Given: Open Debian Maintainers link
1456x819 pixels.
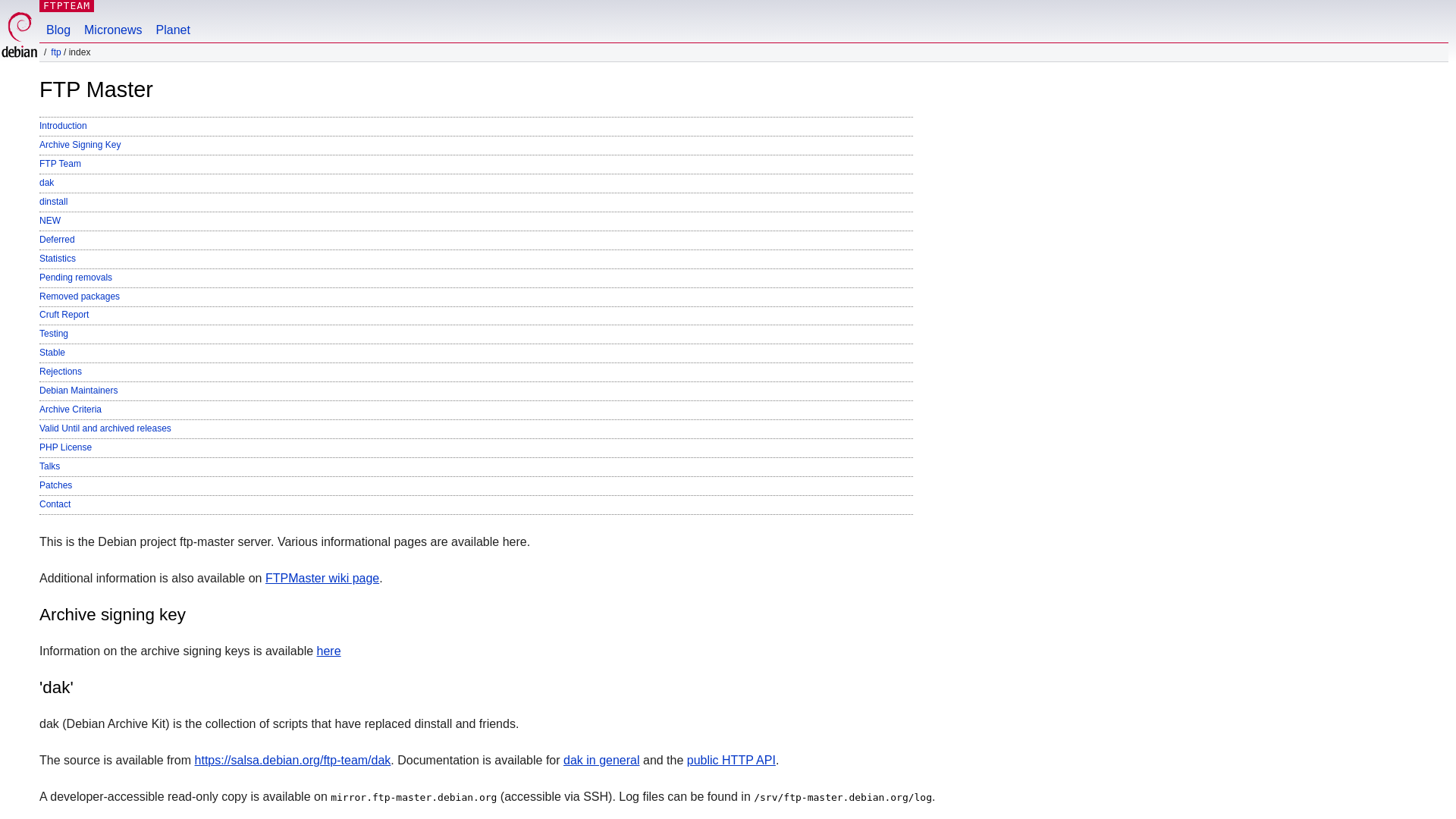Looking at the screenshot, I should (79, 391).
